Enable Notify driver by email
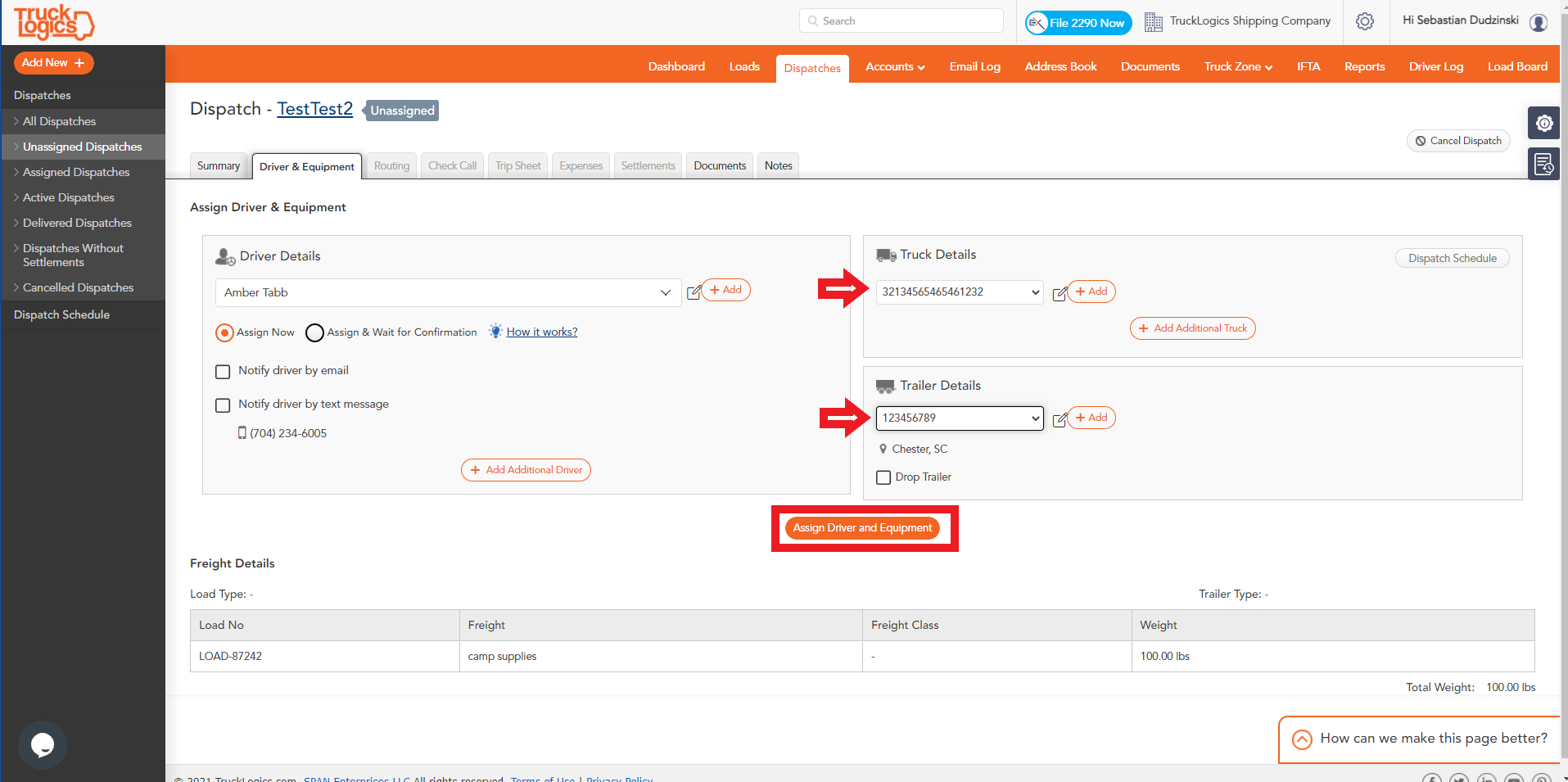 (x=223, y=372)
